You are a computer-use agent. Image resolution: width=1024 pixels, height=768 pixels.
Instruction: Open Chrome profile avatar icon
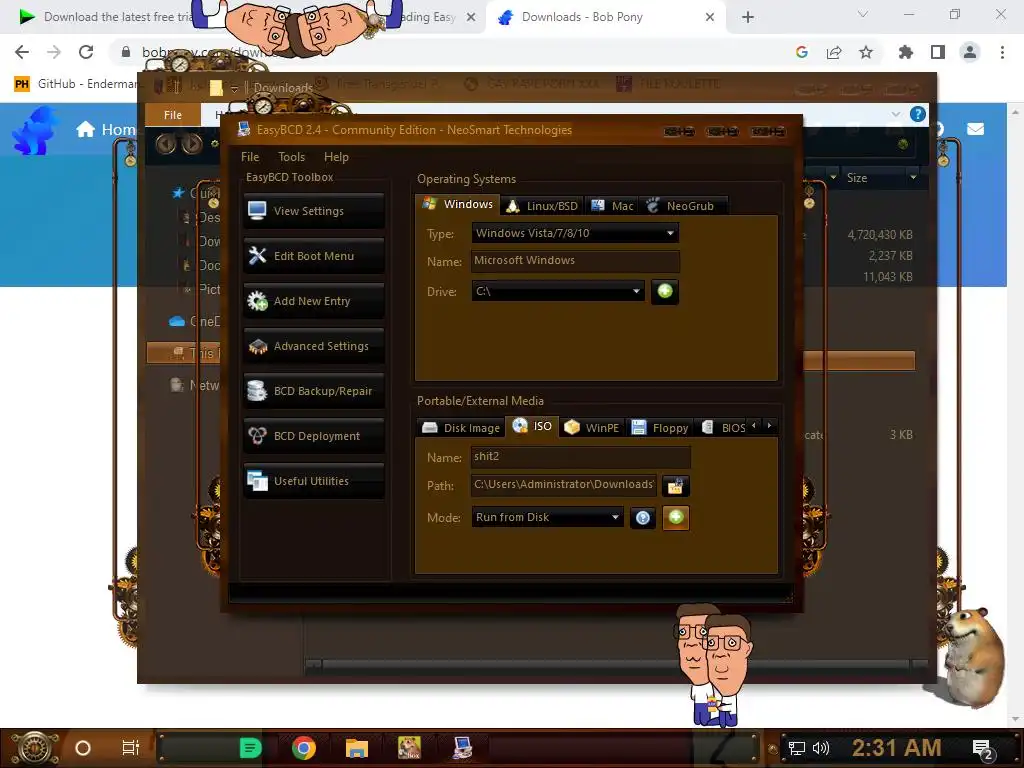(970, 52)
